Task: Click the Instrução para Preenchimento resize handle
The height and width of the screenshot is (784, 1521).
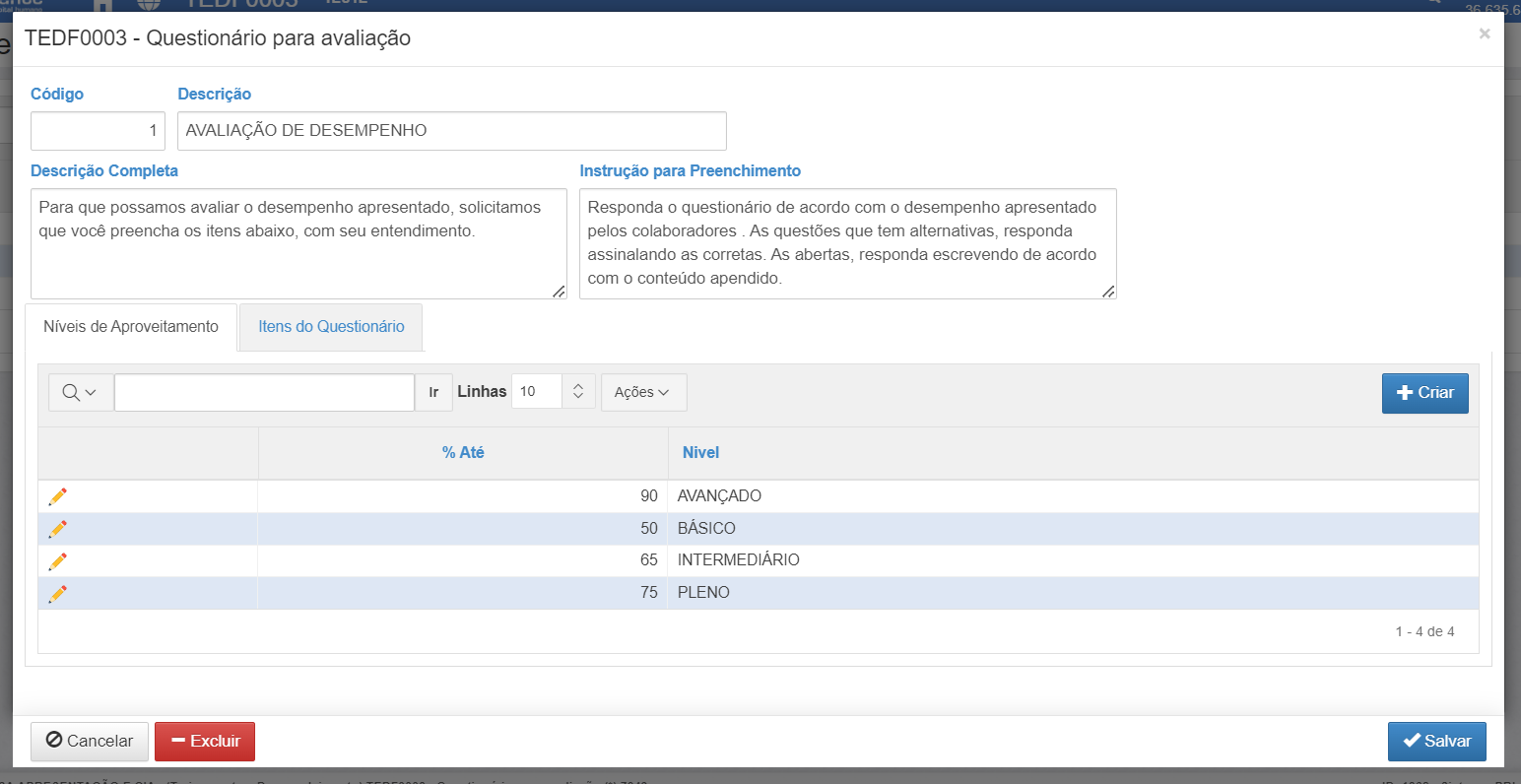Action: pos(1108,291)
